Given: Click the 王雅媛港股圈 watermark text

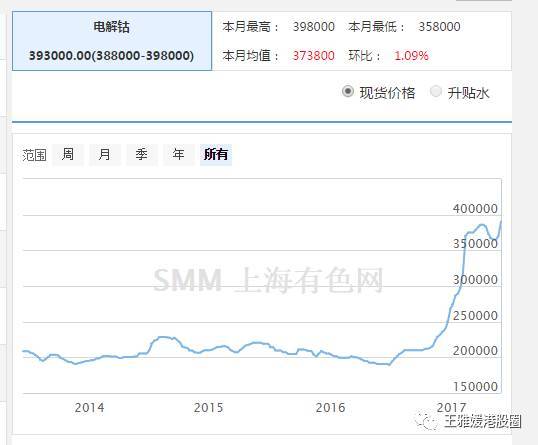Looking at the screenshot, I should click(483, 421).
